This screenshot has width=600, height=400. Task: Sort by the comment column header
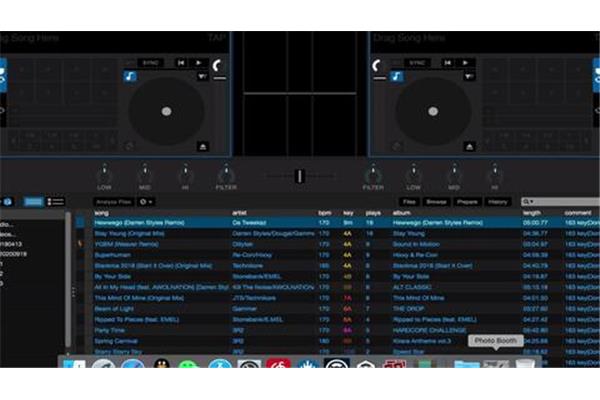pyautogui.click(x=578, y=213)
